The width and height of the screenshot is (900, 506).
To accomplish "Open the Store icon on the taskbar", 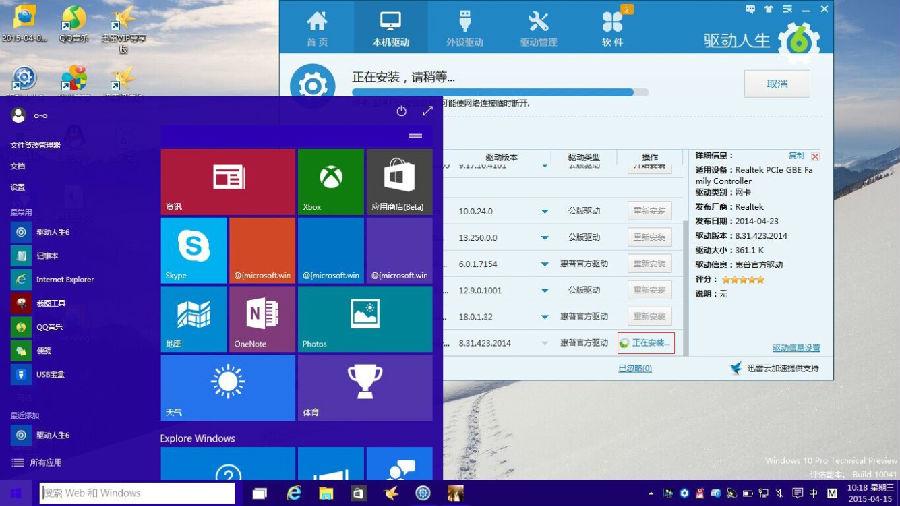I will click(x=358, y=493).
